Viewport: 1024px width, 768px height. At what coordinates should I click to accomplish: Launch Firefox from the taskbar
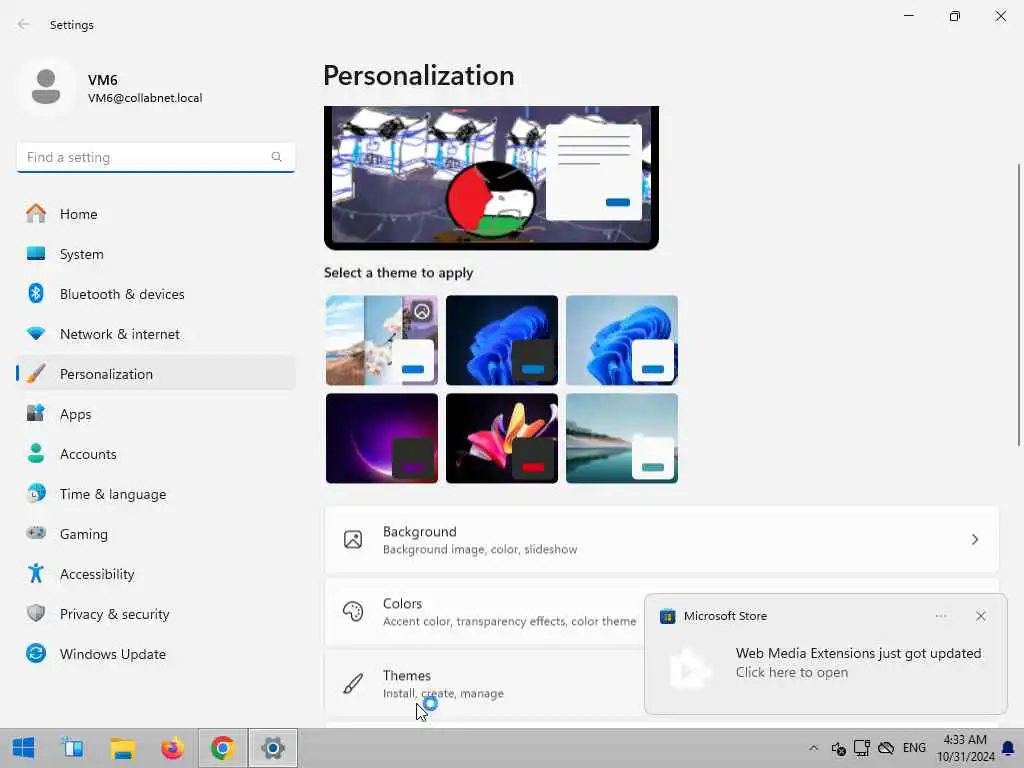click(x=172, y=748)
